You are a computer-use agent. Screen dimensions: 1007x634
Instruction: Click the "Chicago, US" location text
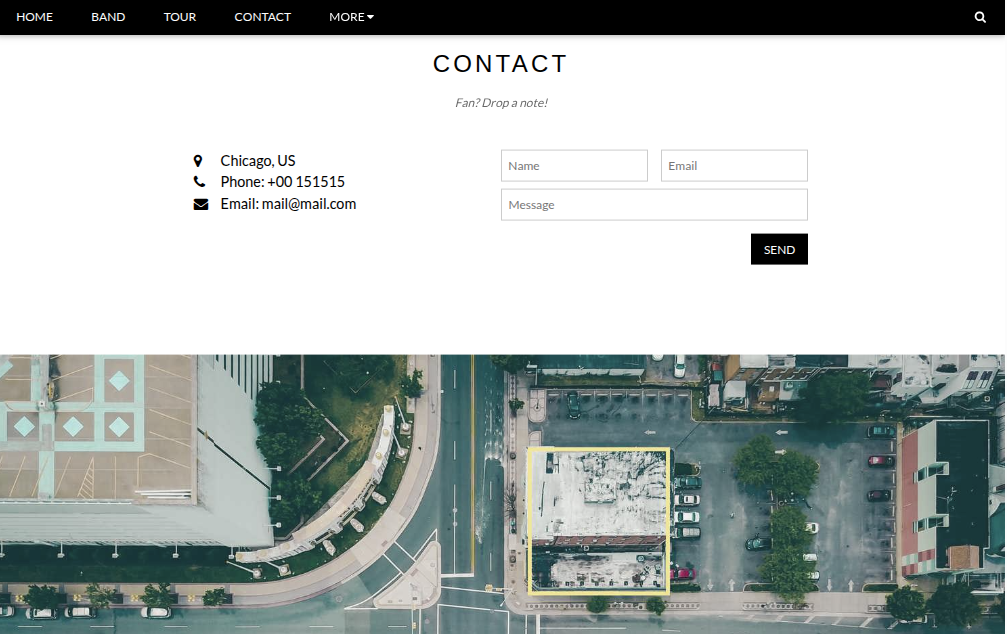258,161
